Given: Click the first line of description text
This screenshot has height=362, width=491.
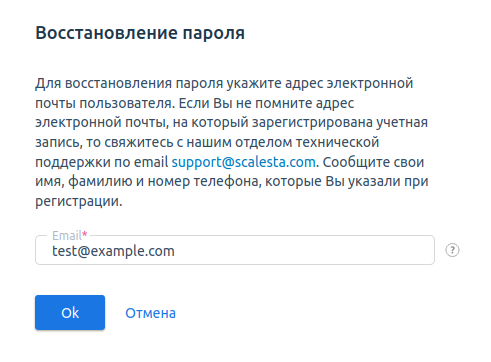Looking at the screenshot, I should tap(224, 83).
